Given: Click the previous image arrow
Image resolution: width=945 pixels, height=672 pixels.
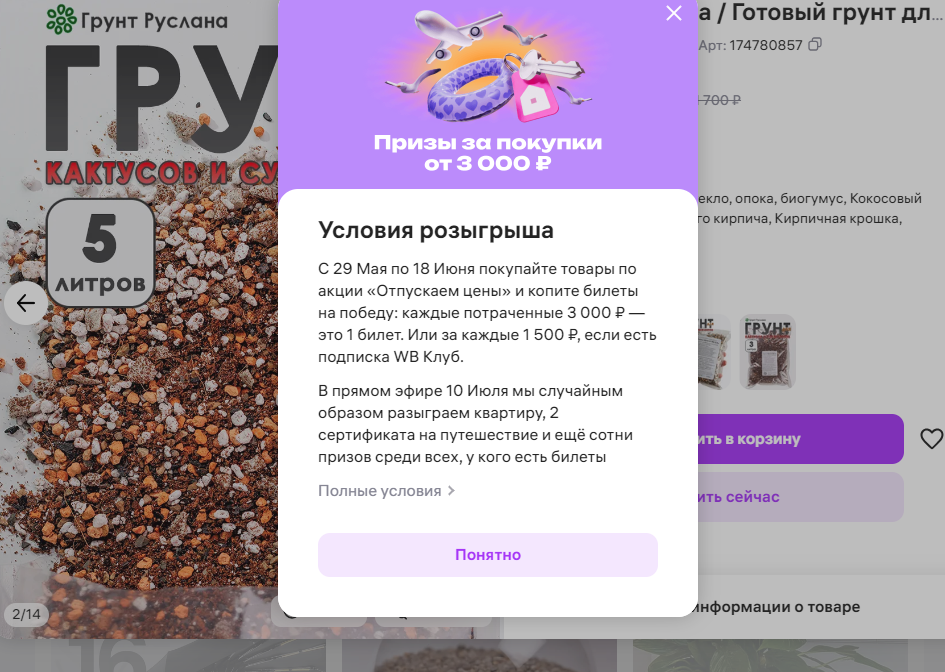Looking at the screenshot, I should (25, 303).
